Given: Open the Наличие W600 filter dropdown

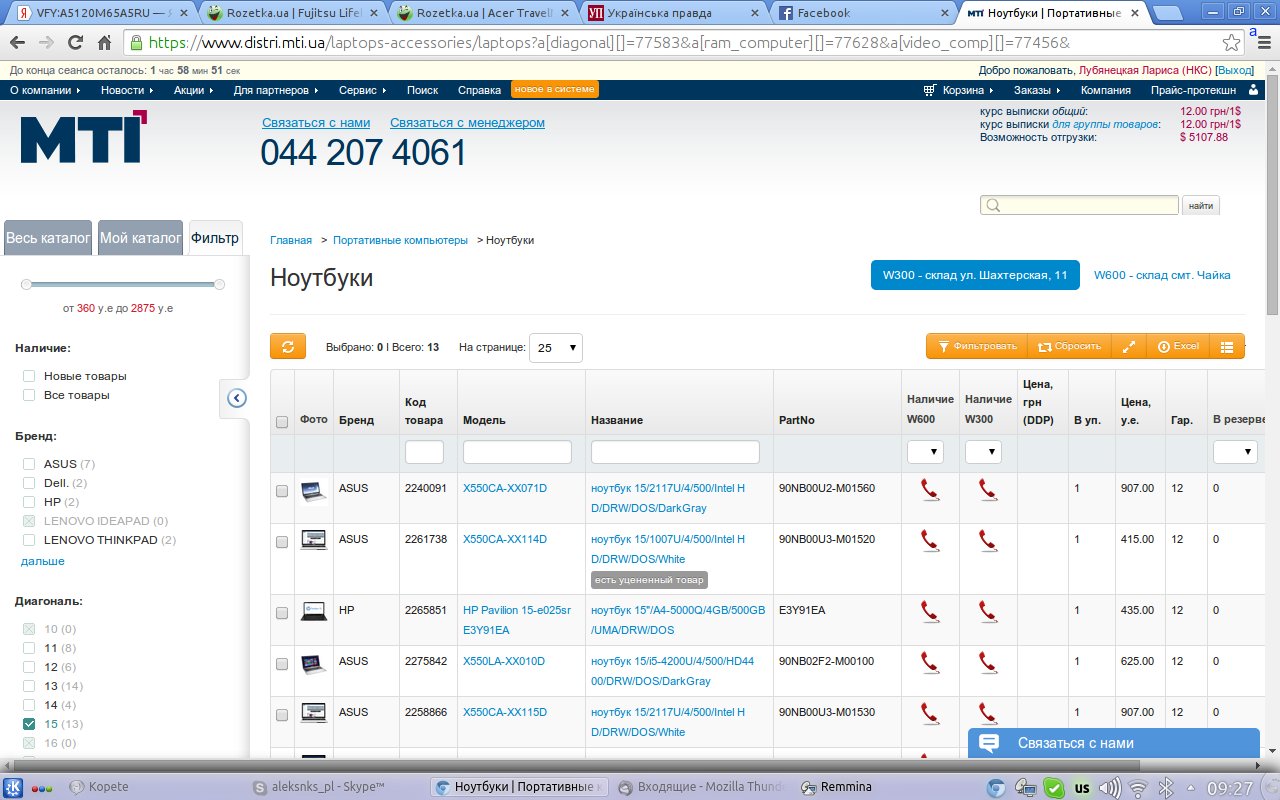Looking at the screenshot, I should 926,452.
